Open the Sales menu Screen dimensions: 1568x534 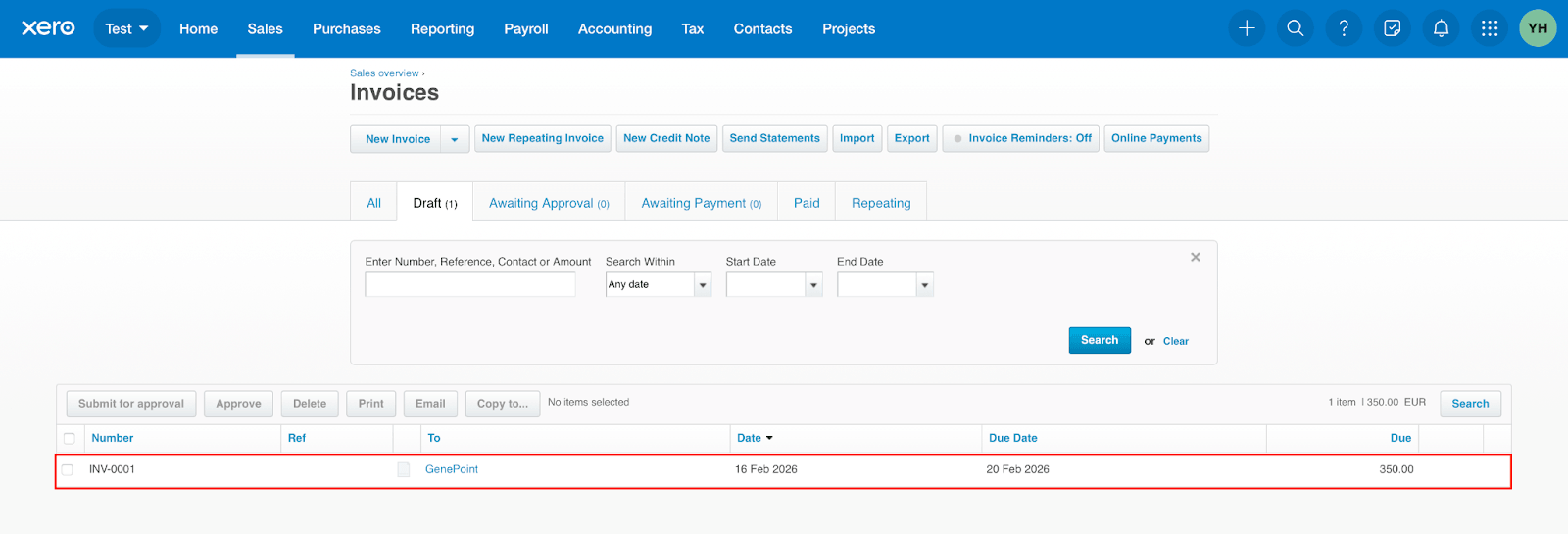point(265,28)
